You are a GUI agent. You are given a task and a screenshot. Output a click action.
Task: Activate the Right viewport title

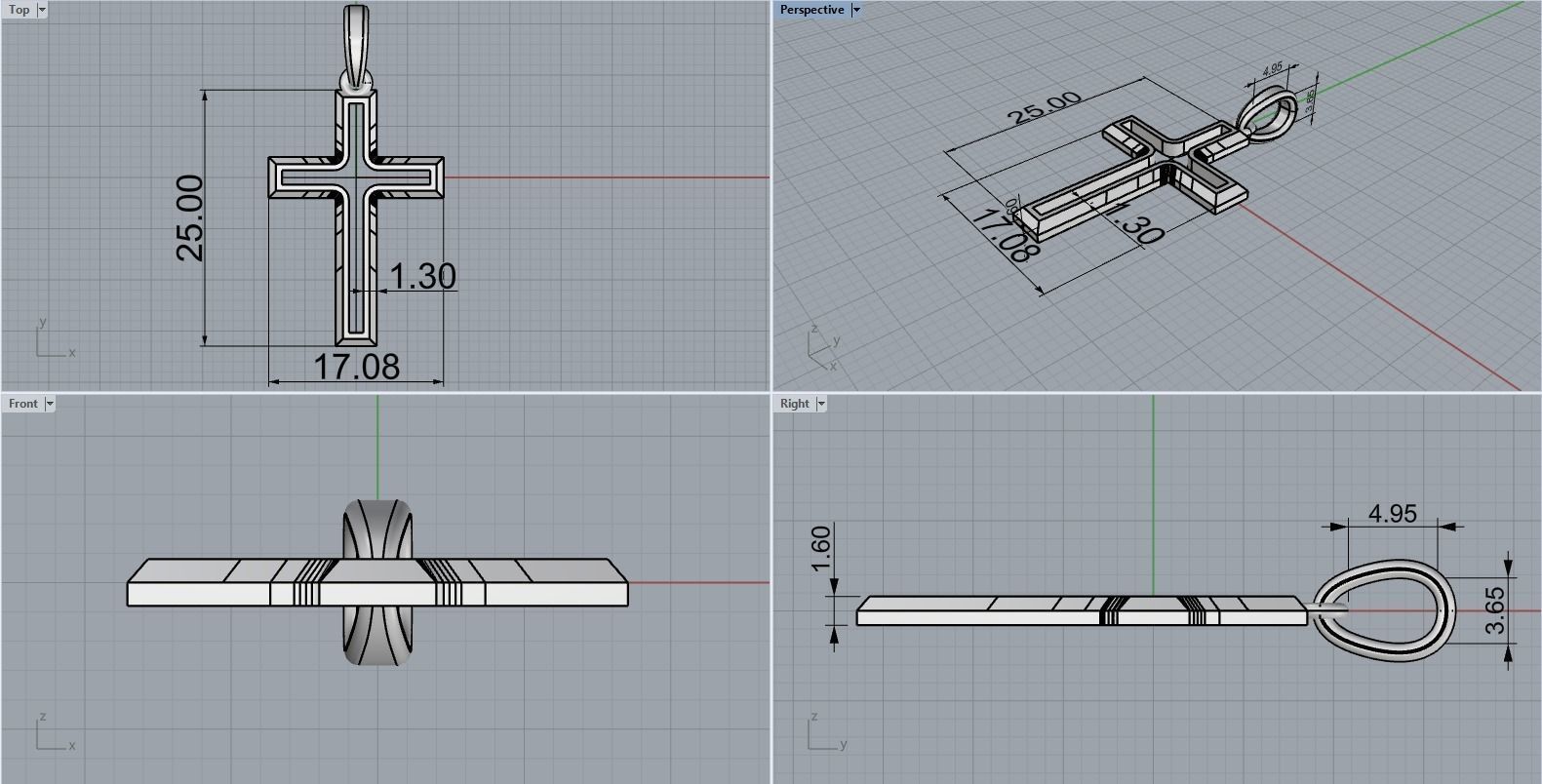coord(795,404)
